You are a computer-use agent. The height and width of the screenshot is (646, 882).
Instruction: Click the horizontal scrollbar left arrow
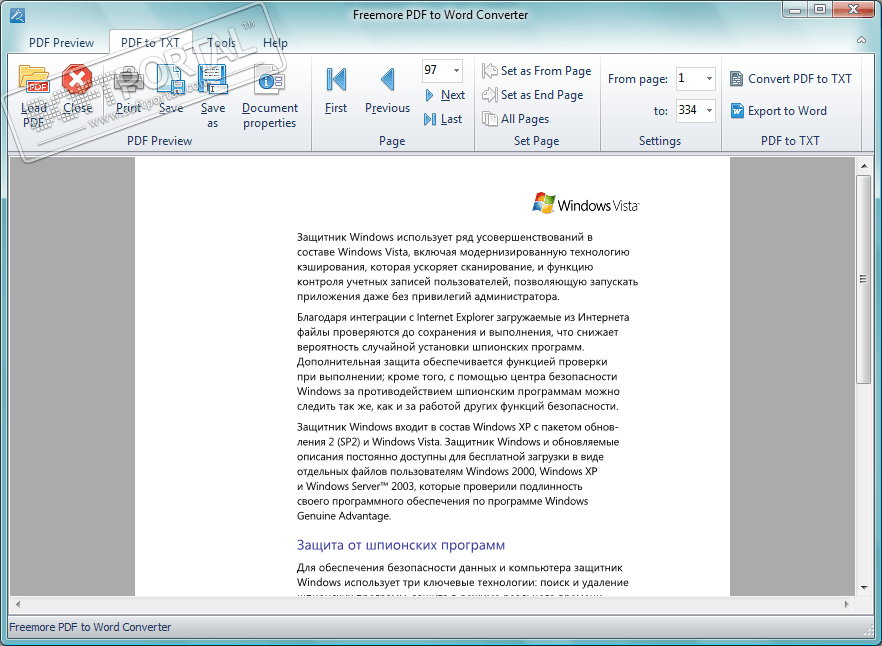pos(18,604)
